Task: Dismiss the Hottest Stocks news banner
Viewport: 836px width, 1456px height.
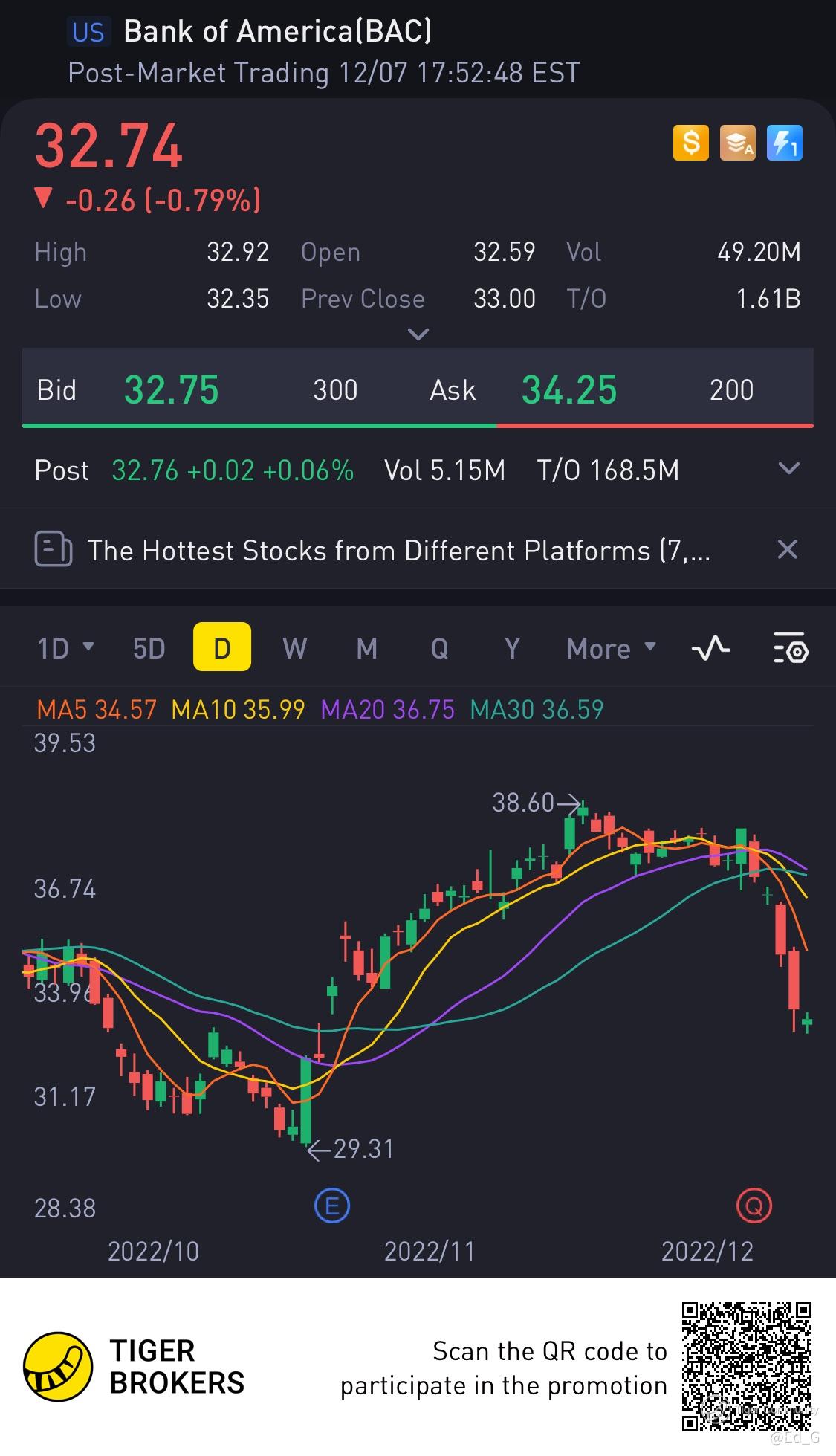Action: pos(787,549)
